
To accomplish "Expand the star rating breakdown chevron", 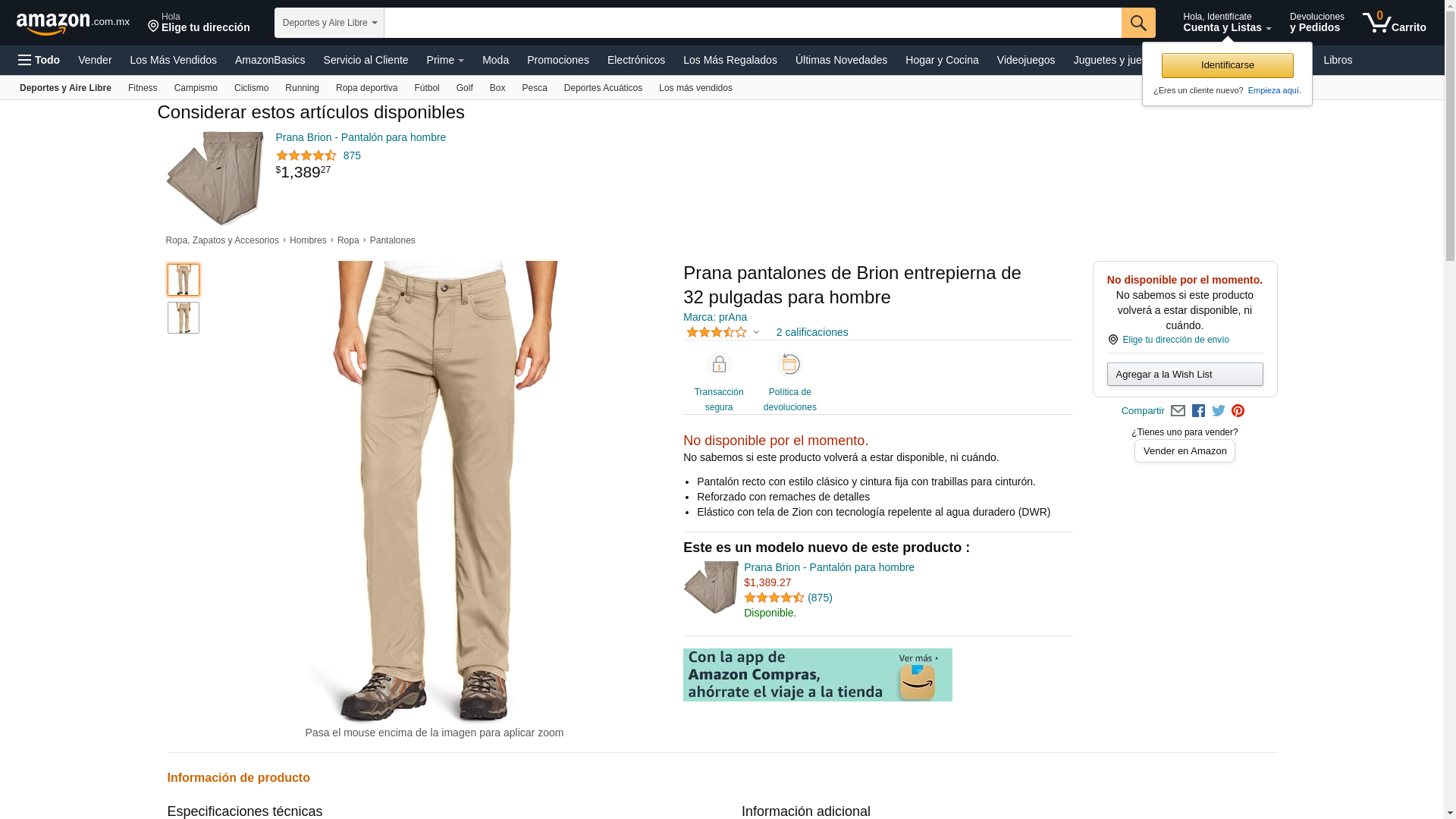I will (756, 333).
